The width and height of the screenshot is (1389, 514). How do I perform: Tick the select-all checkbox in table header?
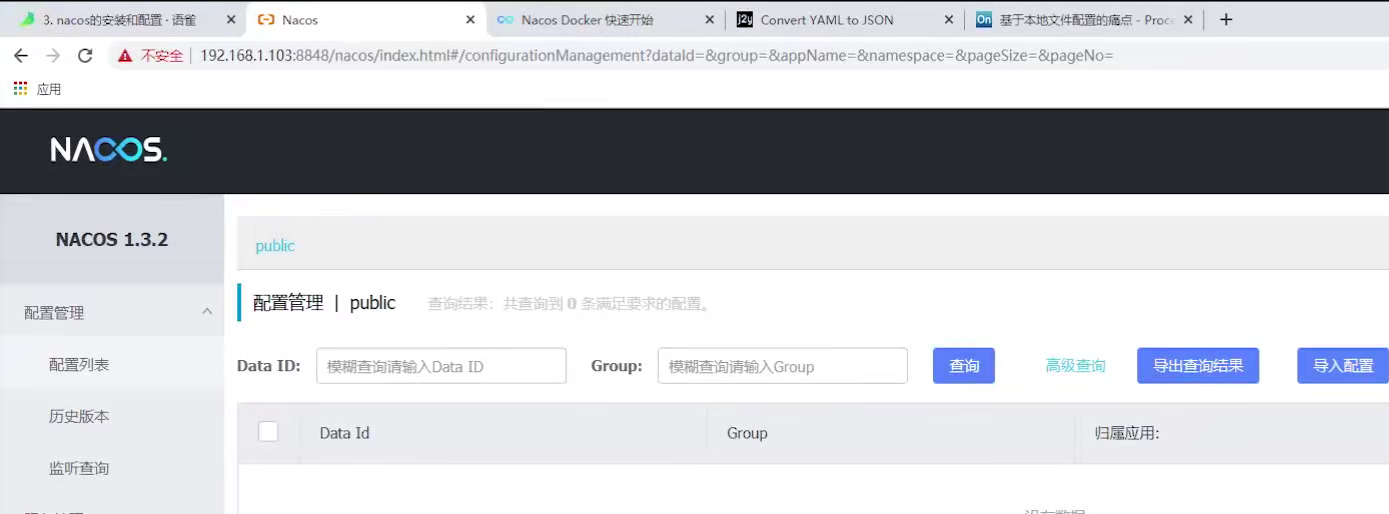click(x=268, y=432)
